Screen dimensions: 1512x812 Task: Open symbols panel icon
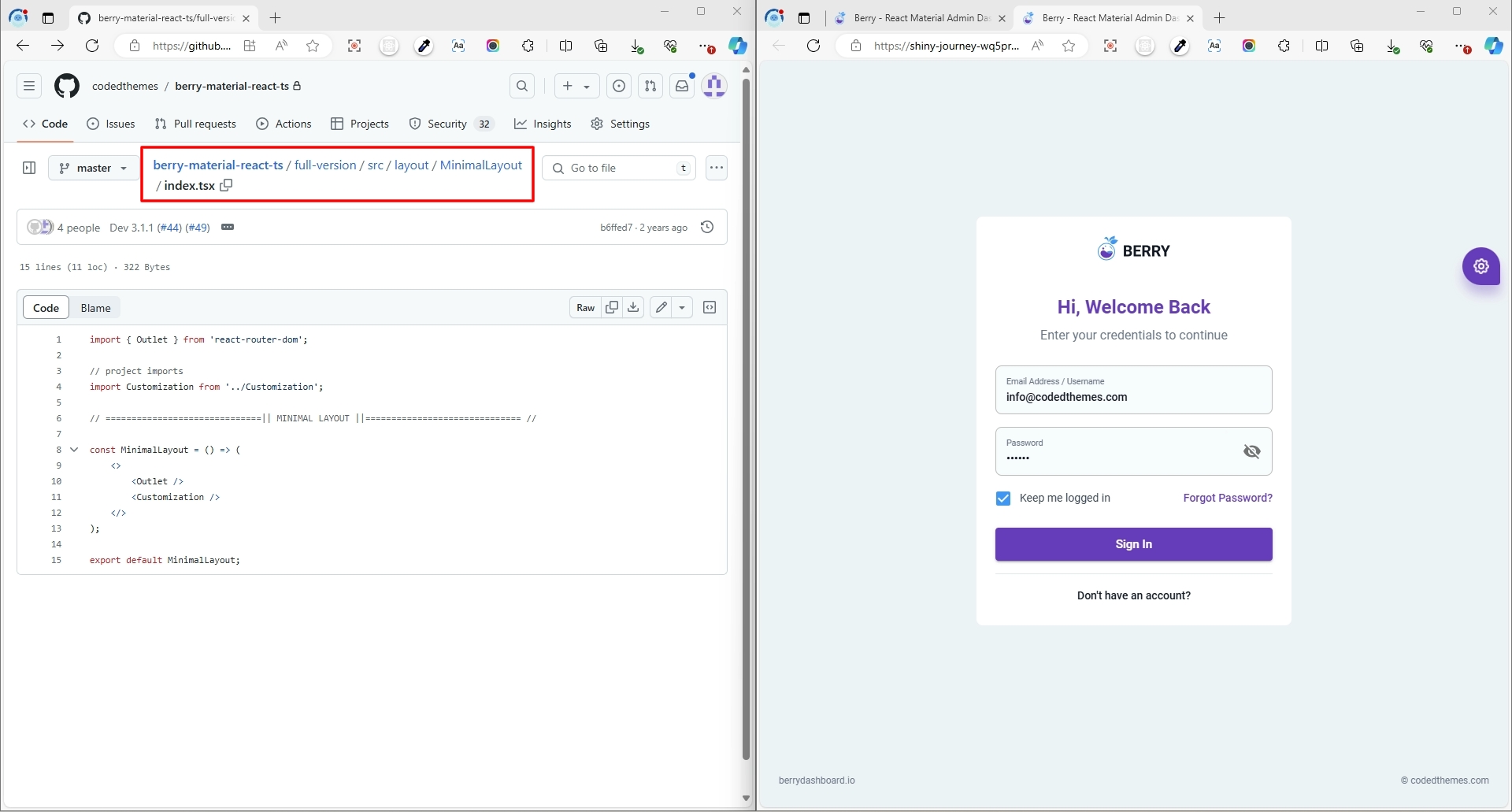point(710,308)
